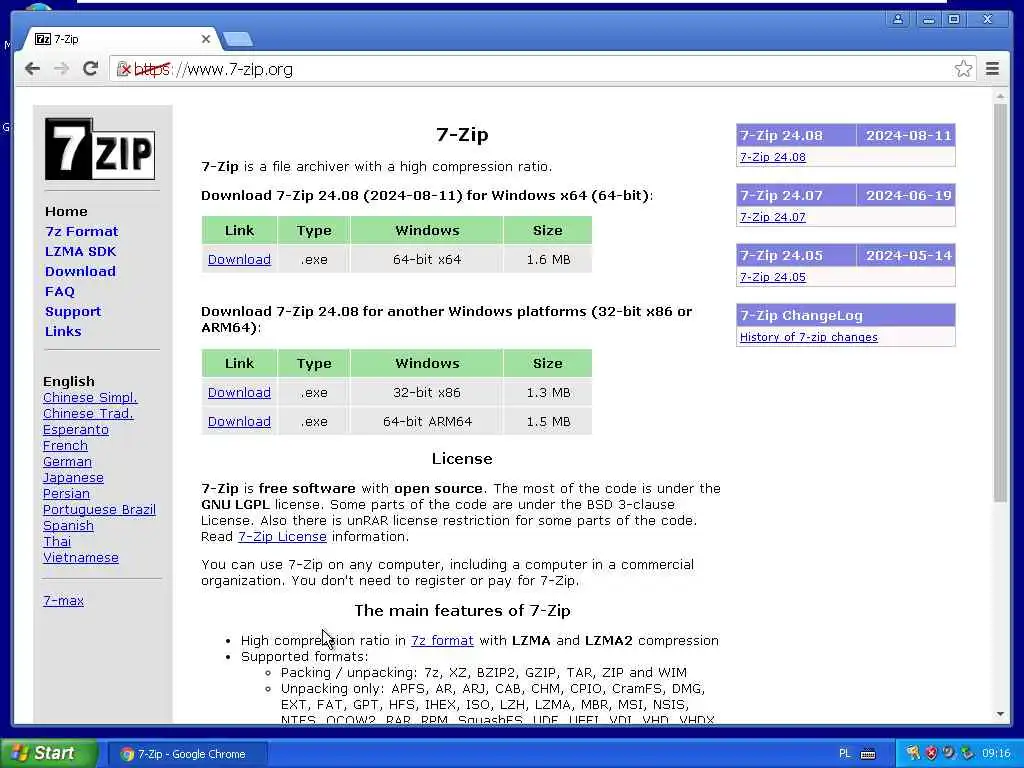Switch language to French
Screen dimensions: 1024x768
(x=65, y=445)
